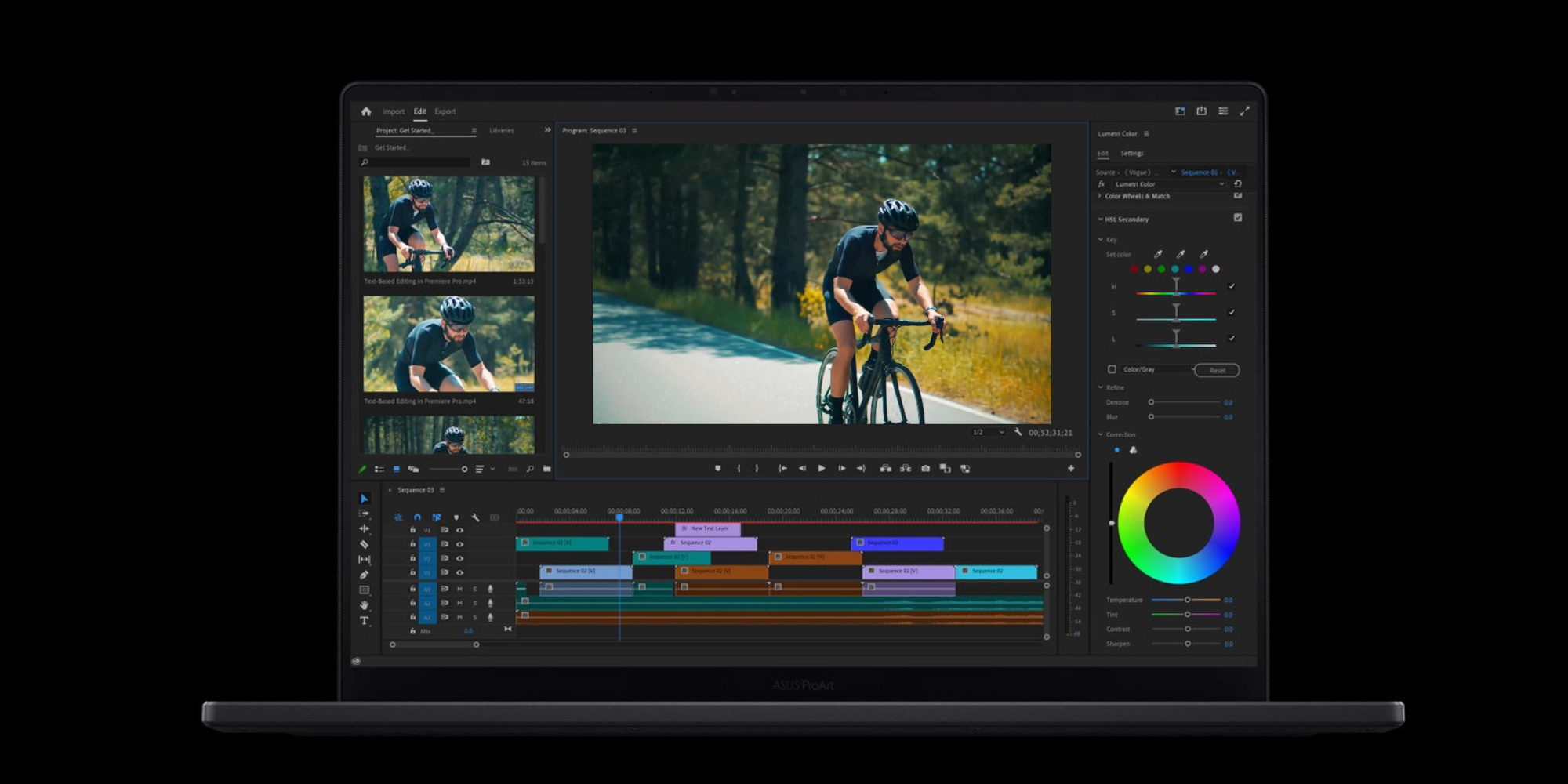
Task: Click the Home icon
Action: (366, 111)
